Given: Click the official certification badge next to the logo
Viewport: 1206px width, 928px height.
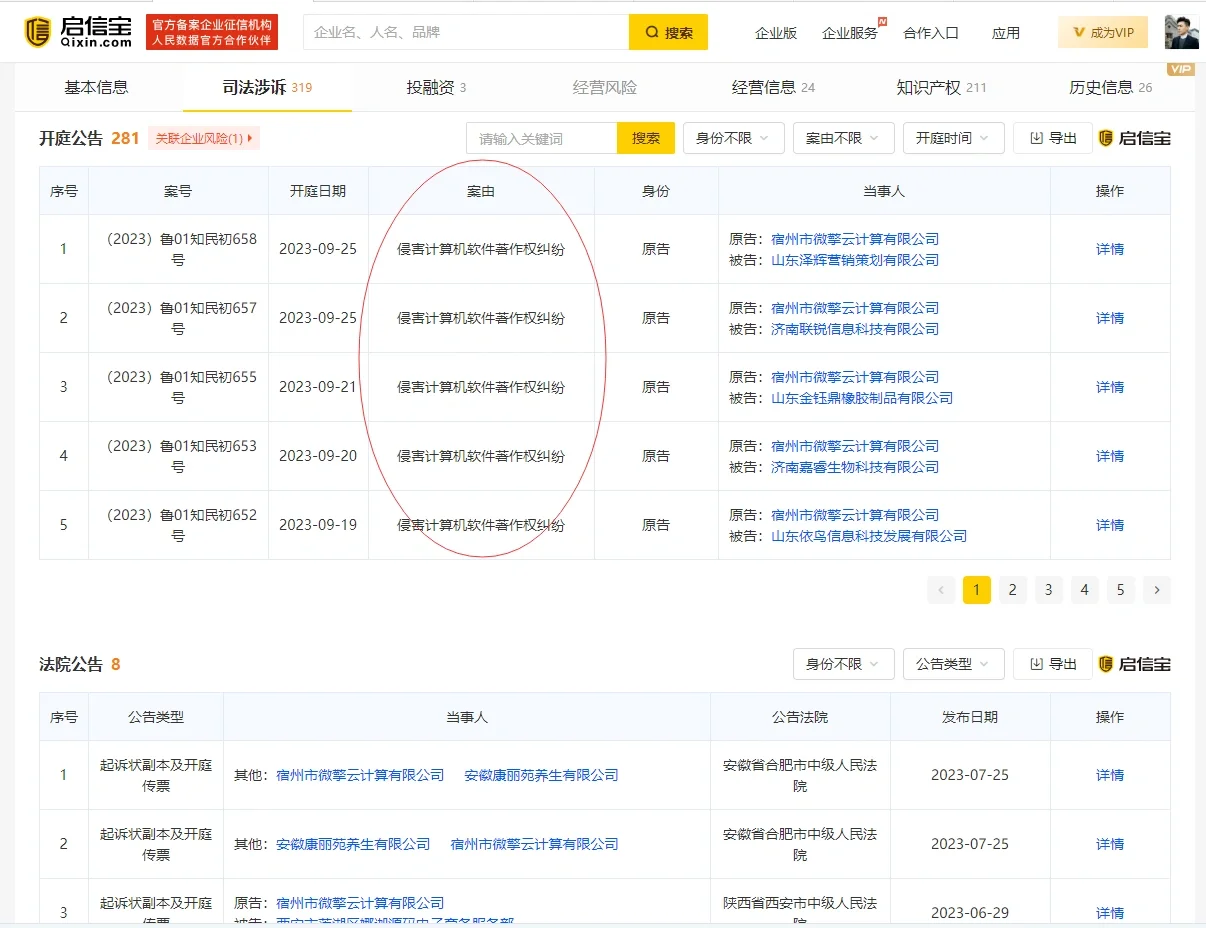Looking at the screenshot, I should (211, 31).
